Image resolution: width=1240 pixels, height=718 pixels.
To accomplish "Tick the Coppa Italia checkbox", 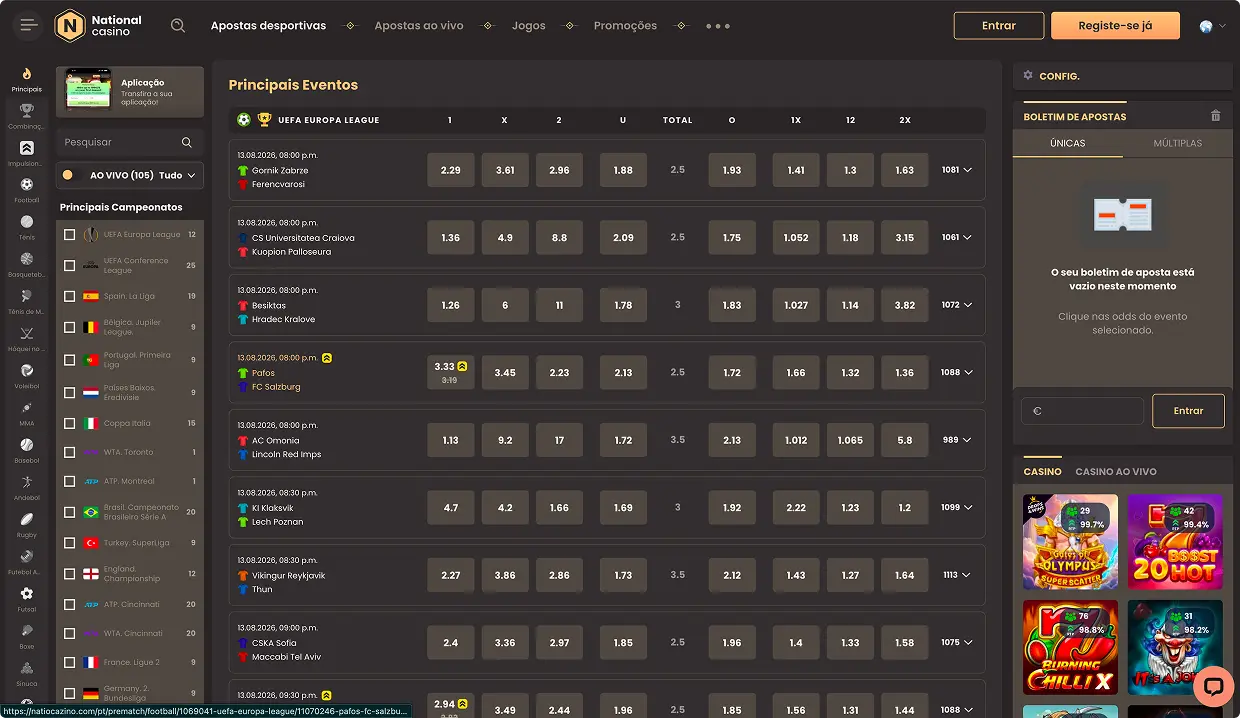I will (x=69, y=423).
